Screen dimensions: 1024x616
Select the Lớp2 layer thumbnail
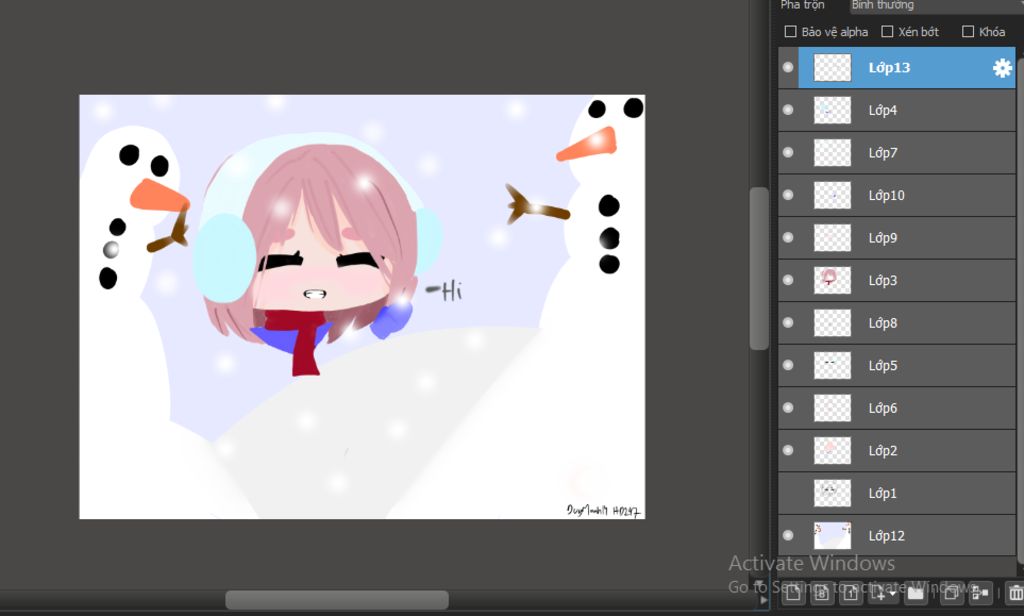[x=833, y=450]
